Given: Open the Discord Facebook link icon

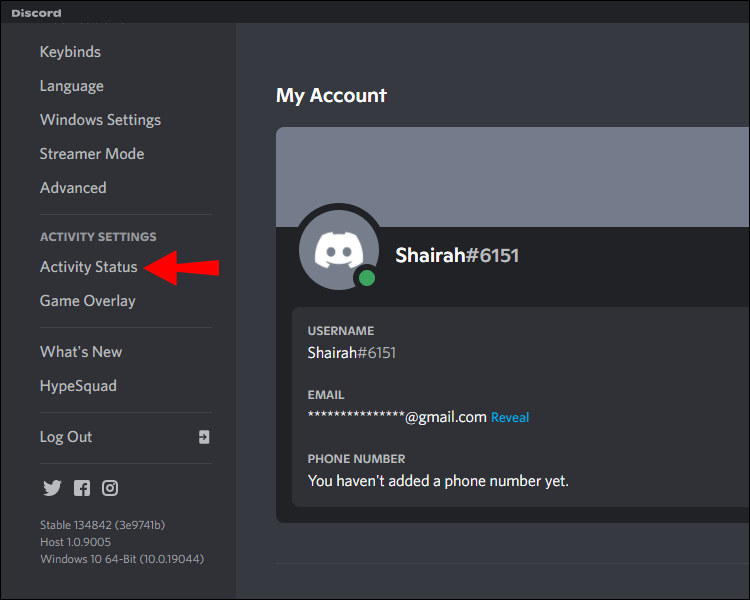Looking at the screenshot, I should [x=82, y=488].
